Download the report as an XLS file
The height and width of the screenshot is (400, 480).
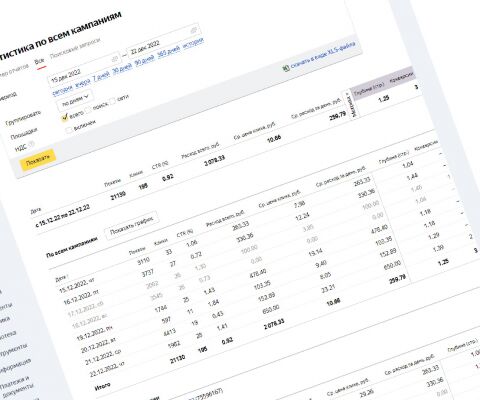(323, 55)
